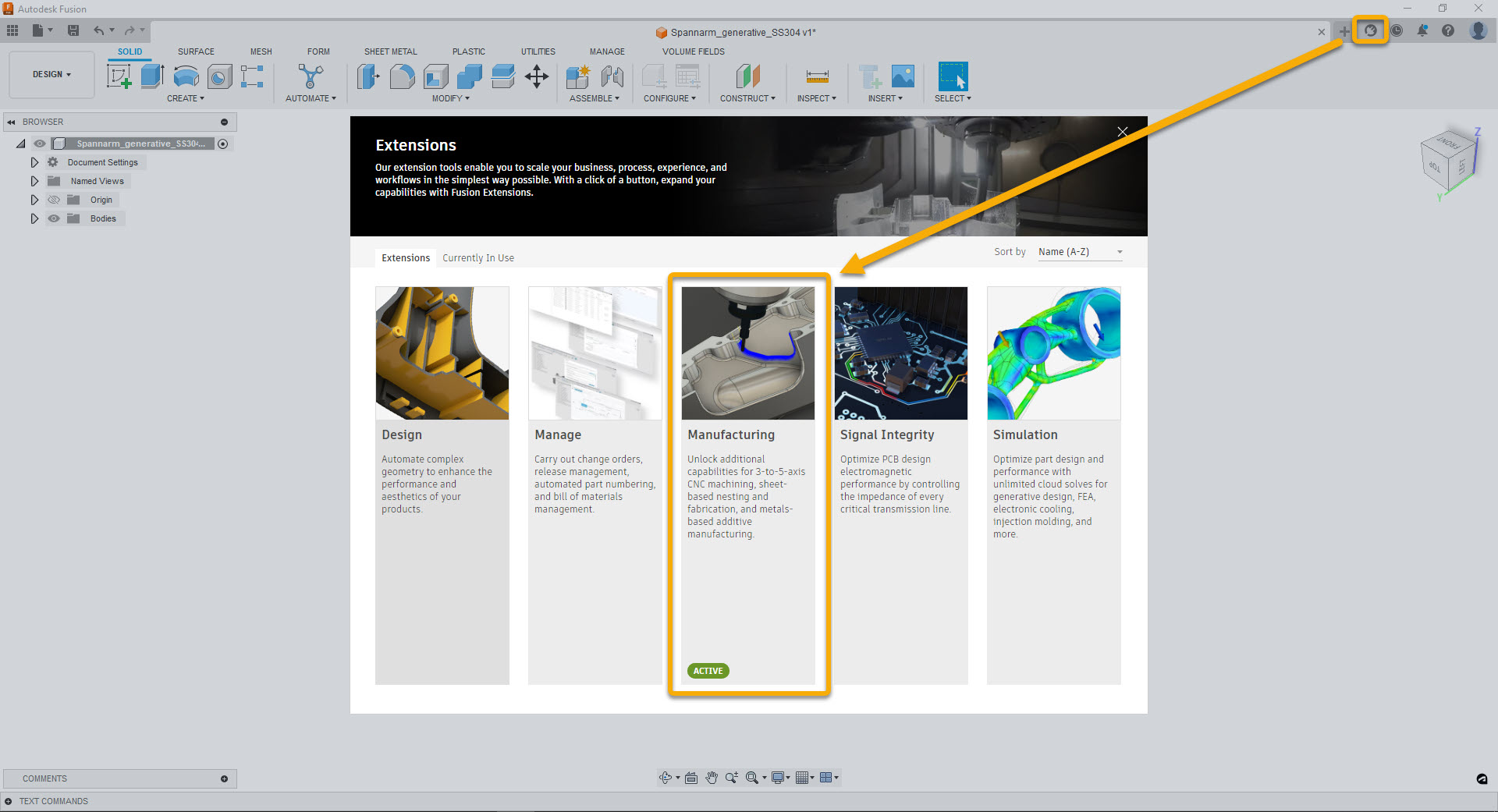Select the Fillet tool

point(402,76)
